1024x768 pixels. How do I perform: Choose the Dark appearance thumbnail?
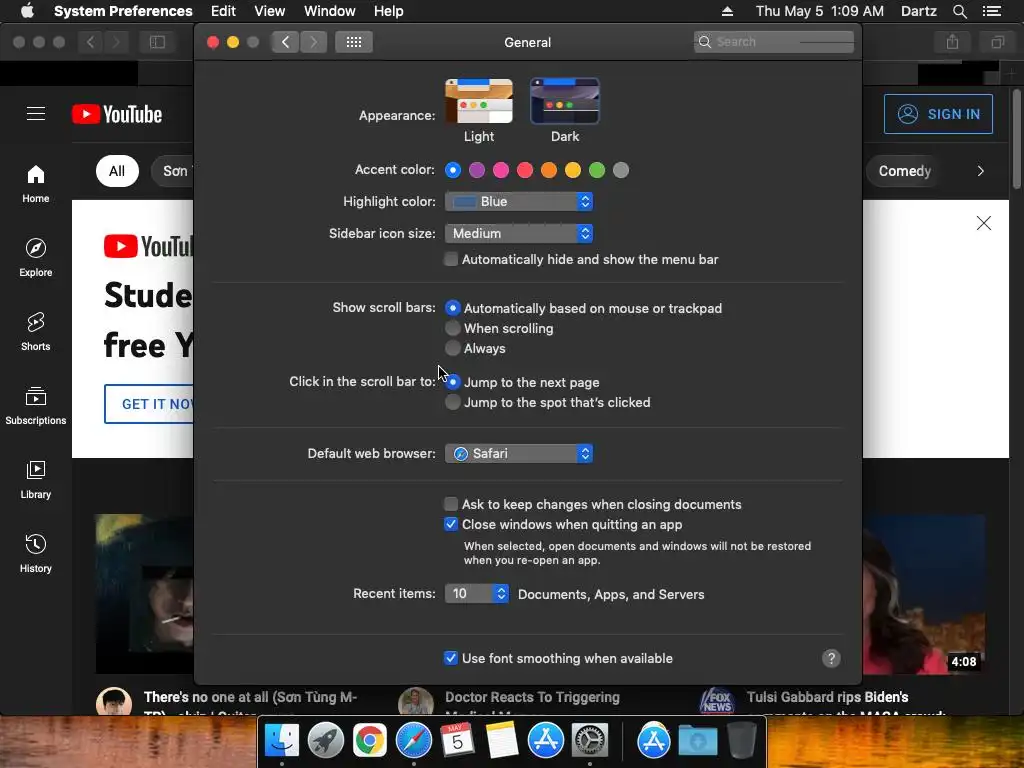coord(565,101)
